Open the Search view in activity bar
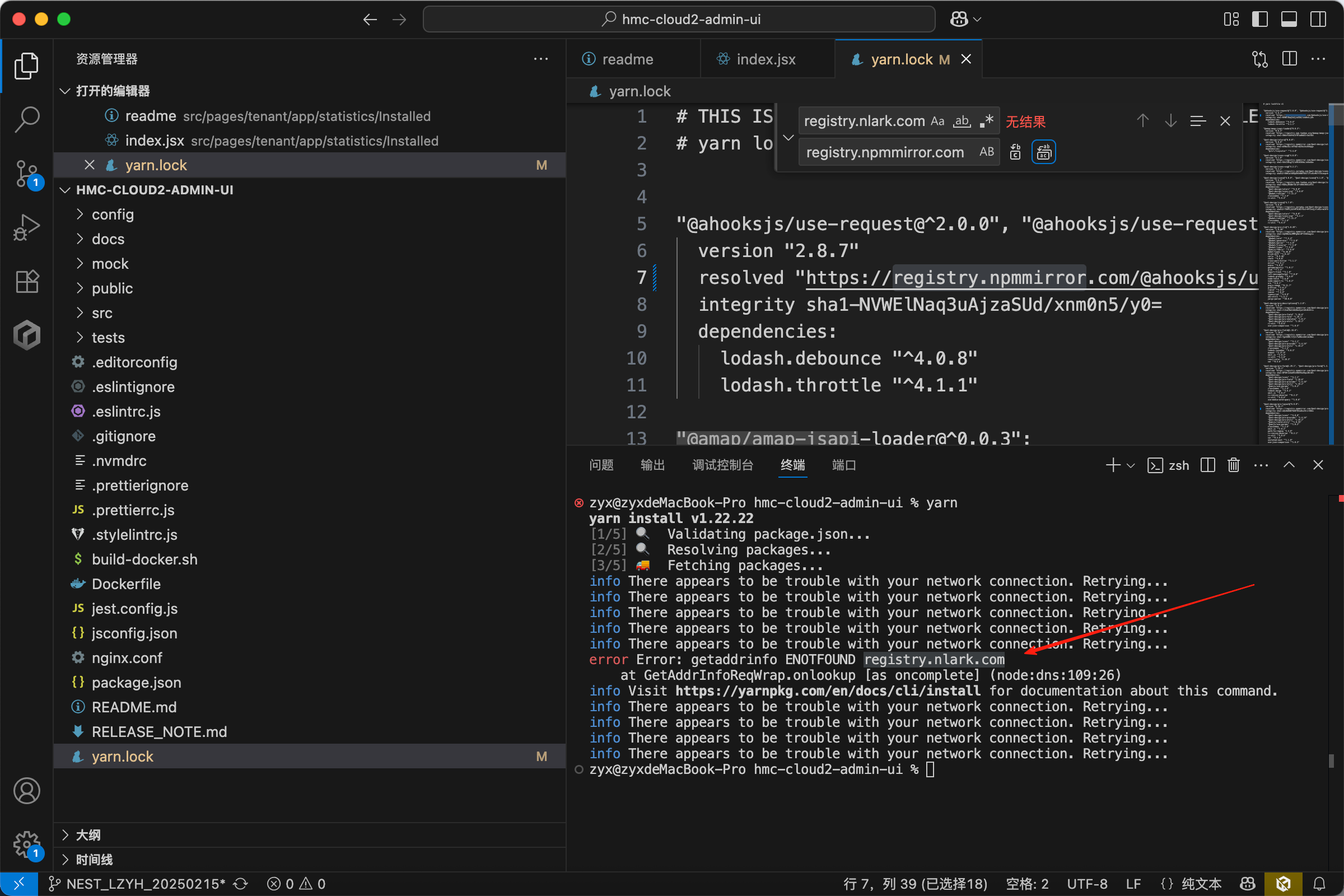 (x=26, y=119)
